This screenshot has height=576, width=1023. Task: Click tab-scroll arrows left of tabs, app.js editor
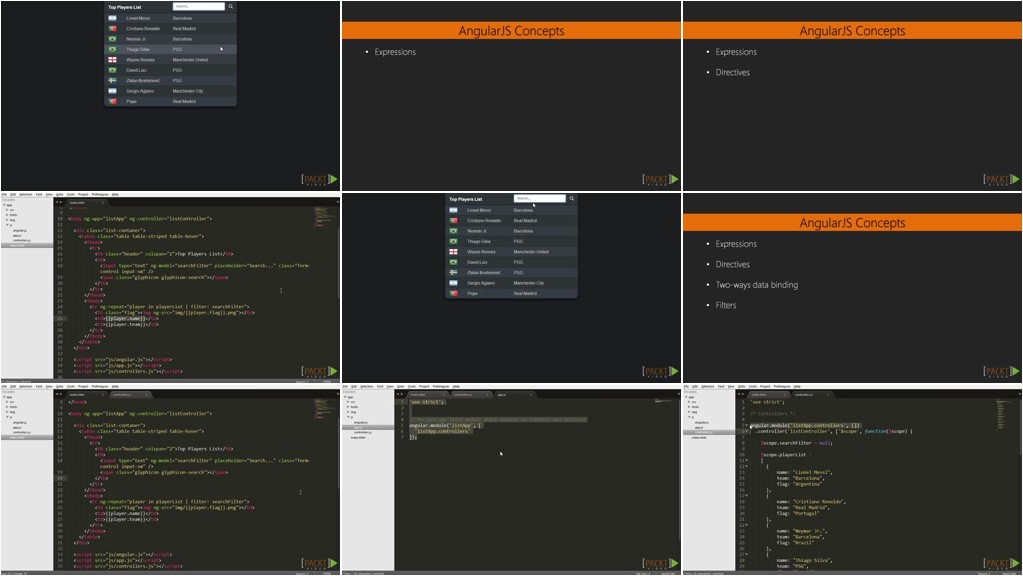click(x=400, y=394)
